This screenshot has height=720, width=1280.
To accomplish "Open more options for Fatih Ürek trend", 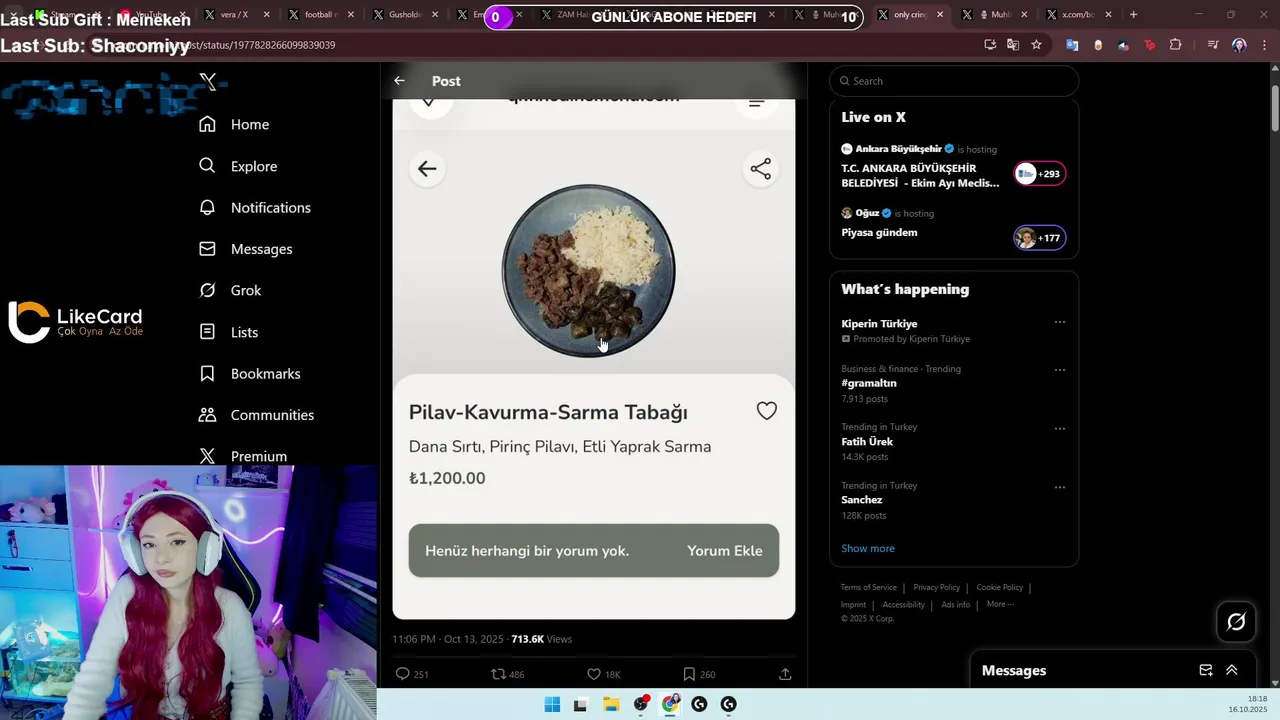I will [x=1060, y=429].
